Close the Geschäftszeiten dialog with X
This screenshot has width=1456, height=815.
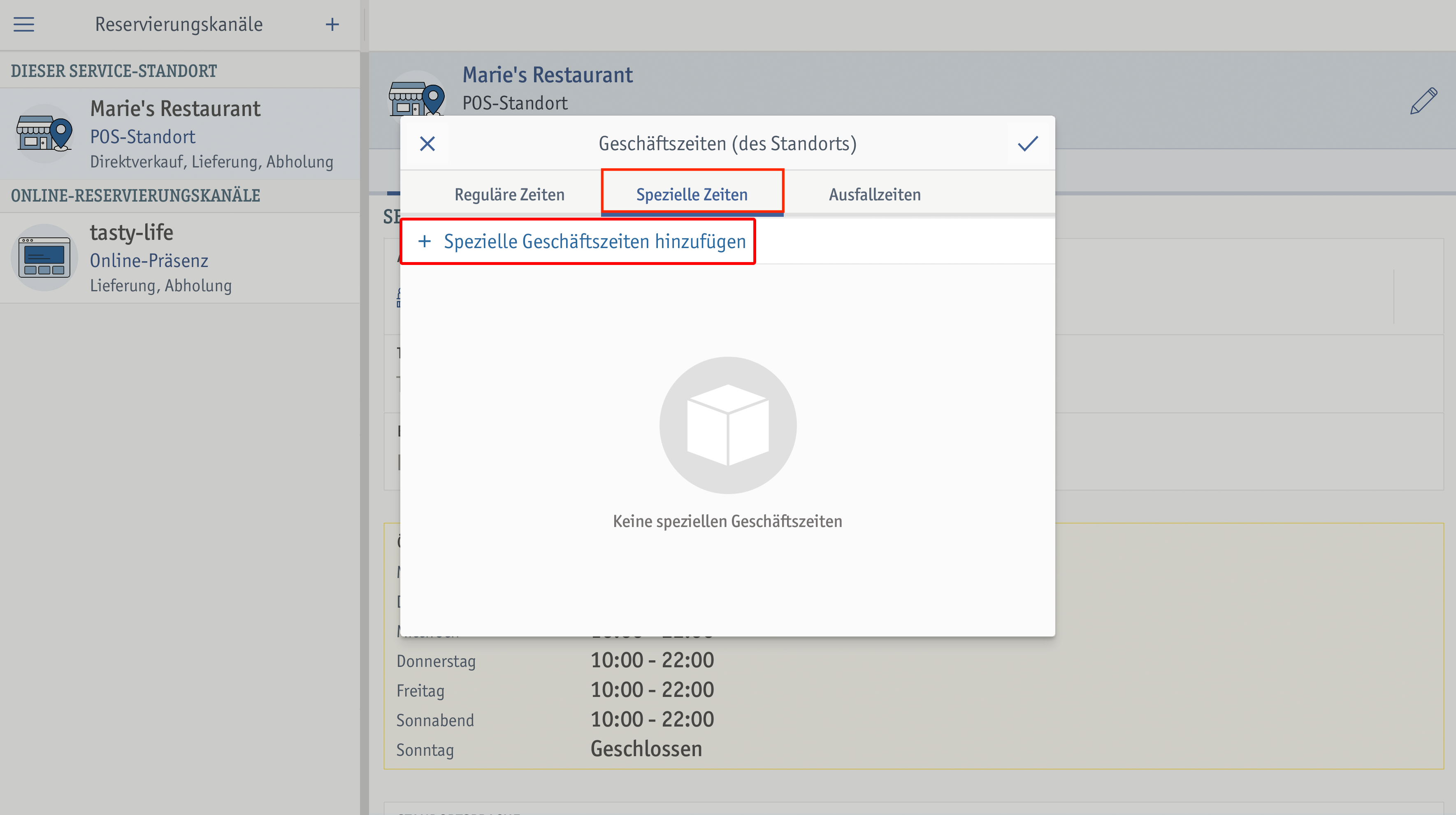[427, 144]
